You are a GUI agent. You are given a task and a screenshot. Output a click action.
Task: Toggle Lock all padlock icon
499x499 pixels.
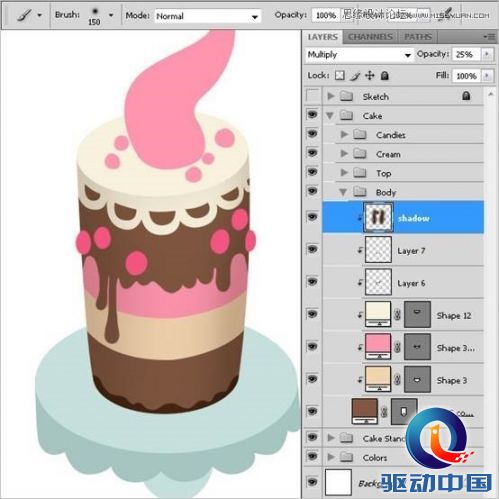click(x=385, y=76)
